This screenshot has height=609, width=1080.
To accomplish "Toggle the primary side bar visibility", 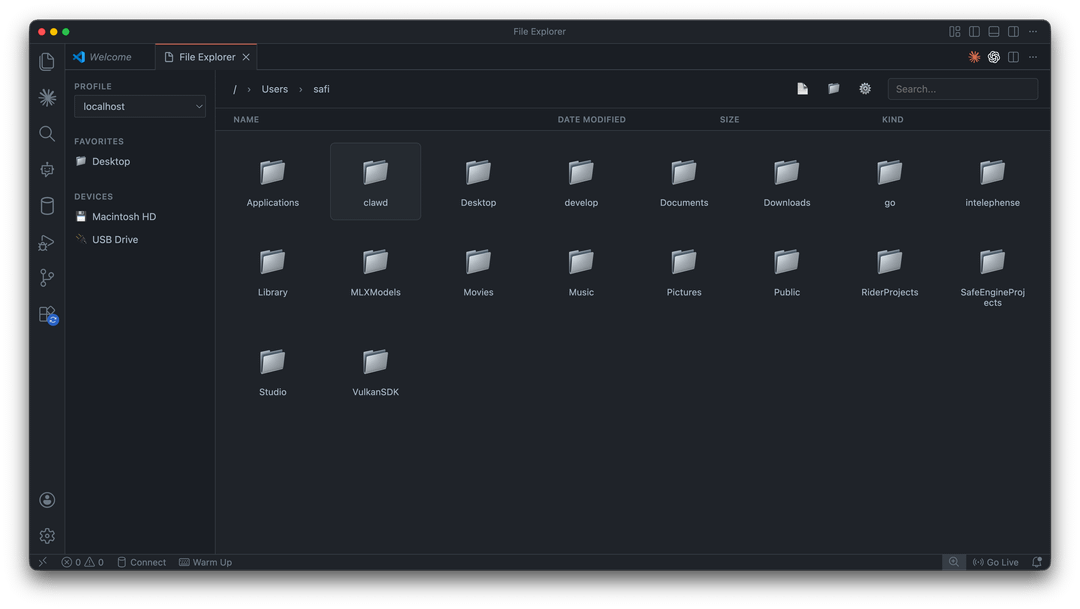I will 974,32.
